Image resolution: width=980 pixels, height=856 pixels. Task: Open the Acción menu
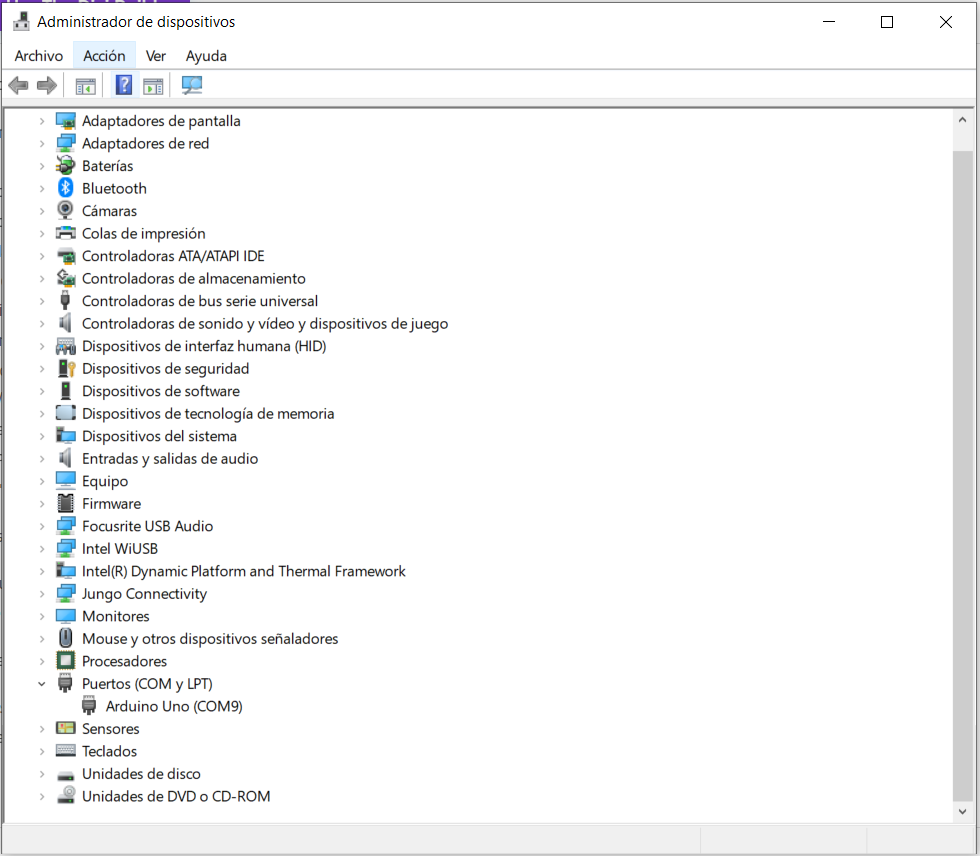(x=104, y=56)
